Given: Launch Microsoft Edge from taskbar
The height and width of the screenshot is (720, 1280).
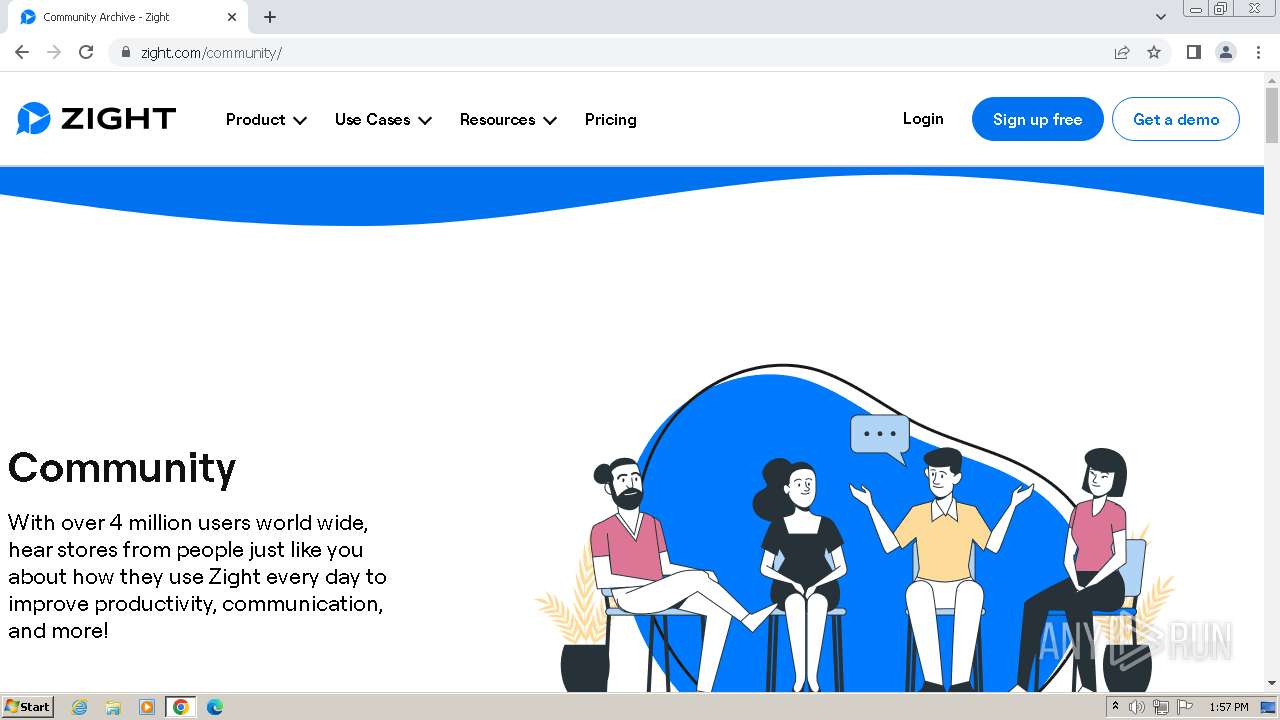Looking at the screenshot, I should click(x=214, y=707).
